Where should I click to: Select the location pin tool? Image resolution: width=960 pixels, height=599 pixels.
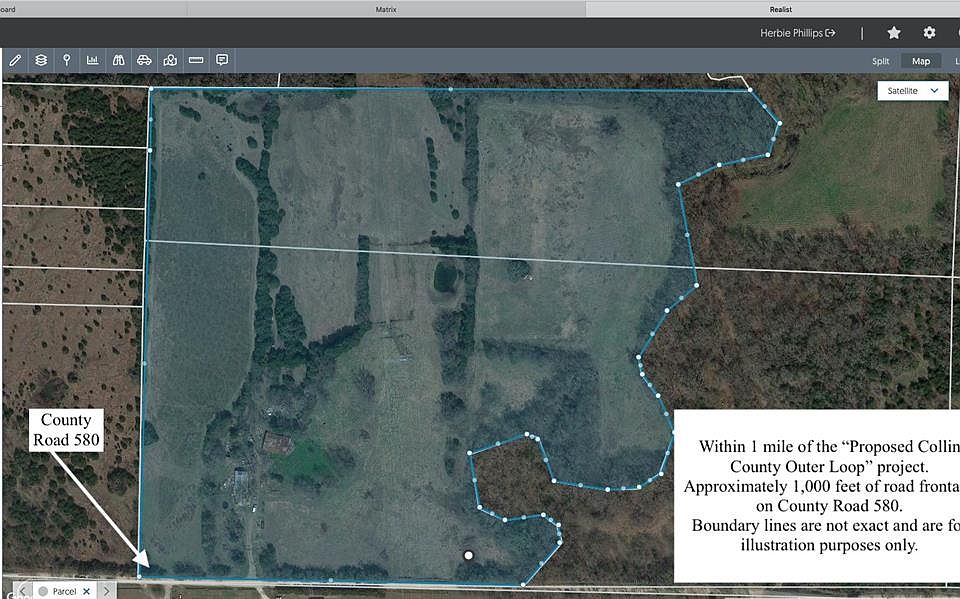tap(67, 60)
